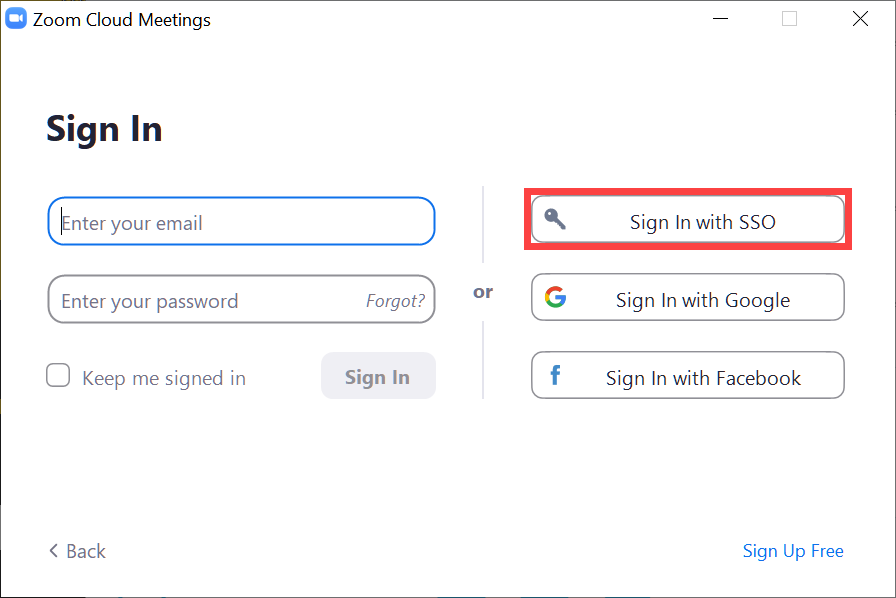Click the Facebook icon on the Facebook button
The width and height of the screenshot is (896, 598).
556,375
